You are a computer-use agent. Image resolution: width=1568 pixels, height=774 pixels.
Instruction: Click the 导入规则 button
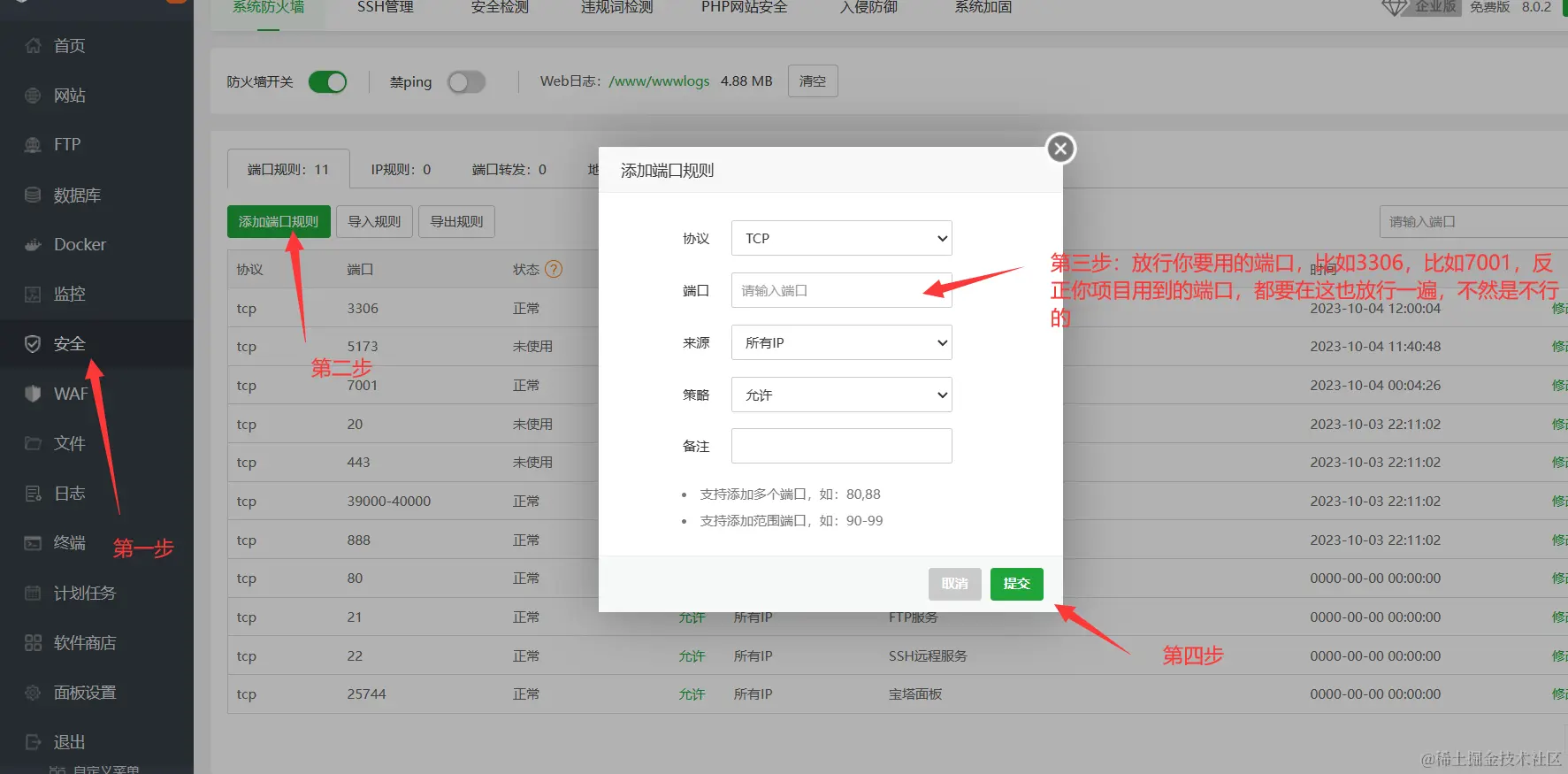tap(374, 221)
